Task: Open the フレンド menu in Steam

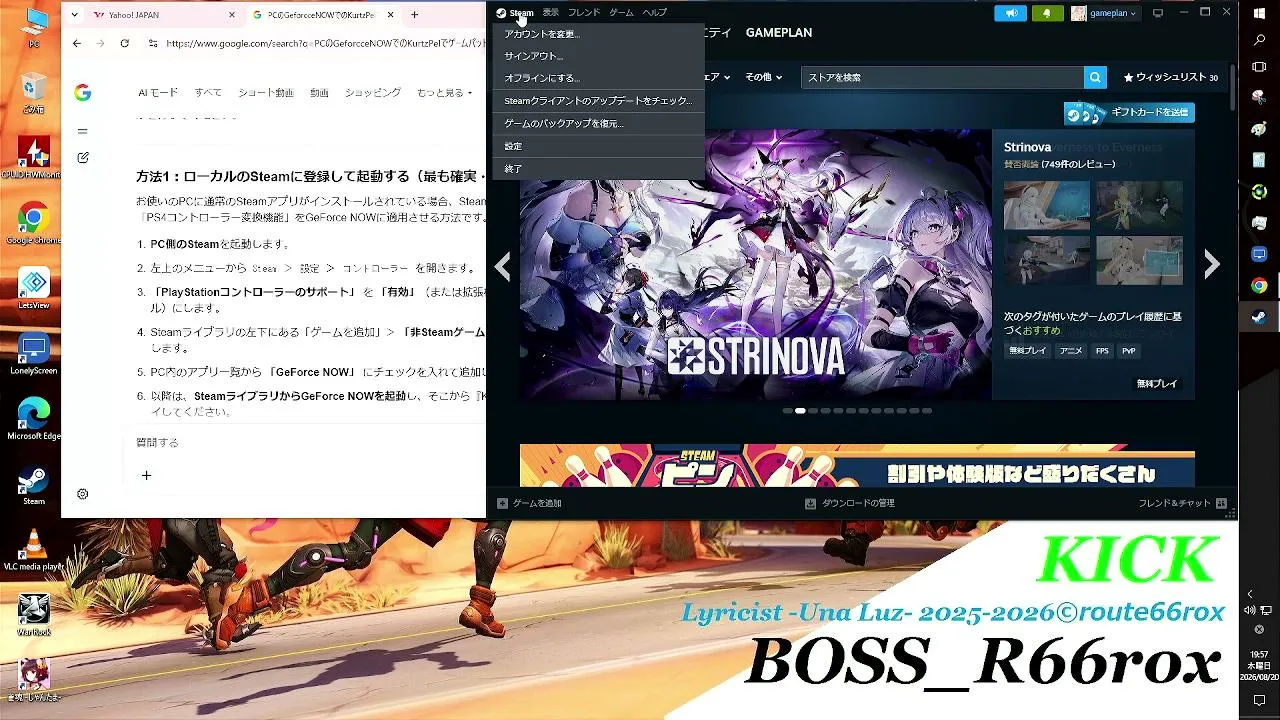Action: [x=584, y=13]
